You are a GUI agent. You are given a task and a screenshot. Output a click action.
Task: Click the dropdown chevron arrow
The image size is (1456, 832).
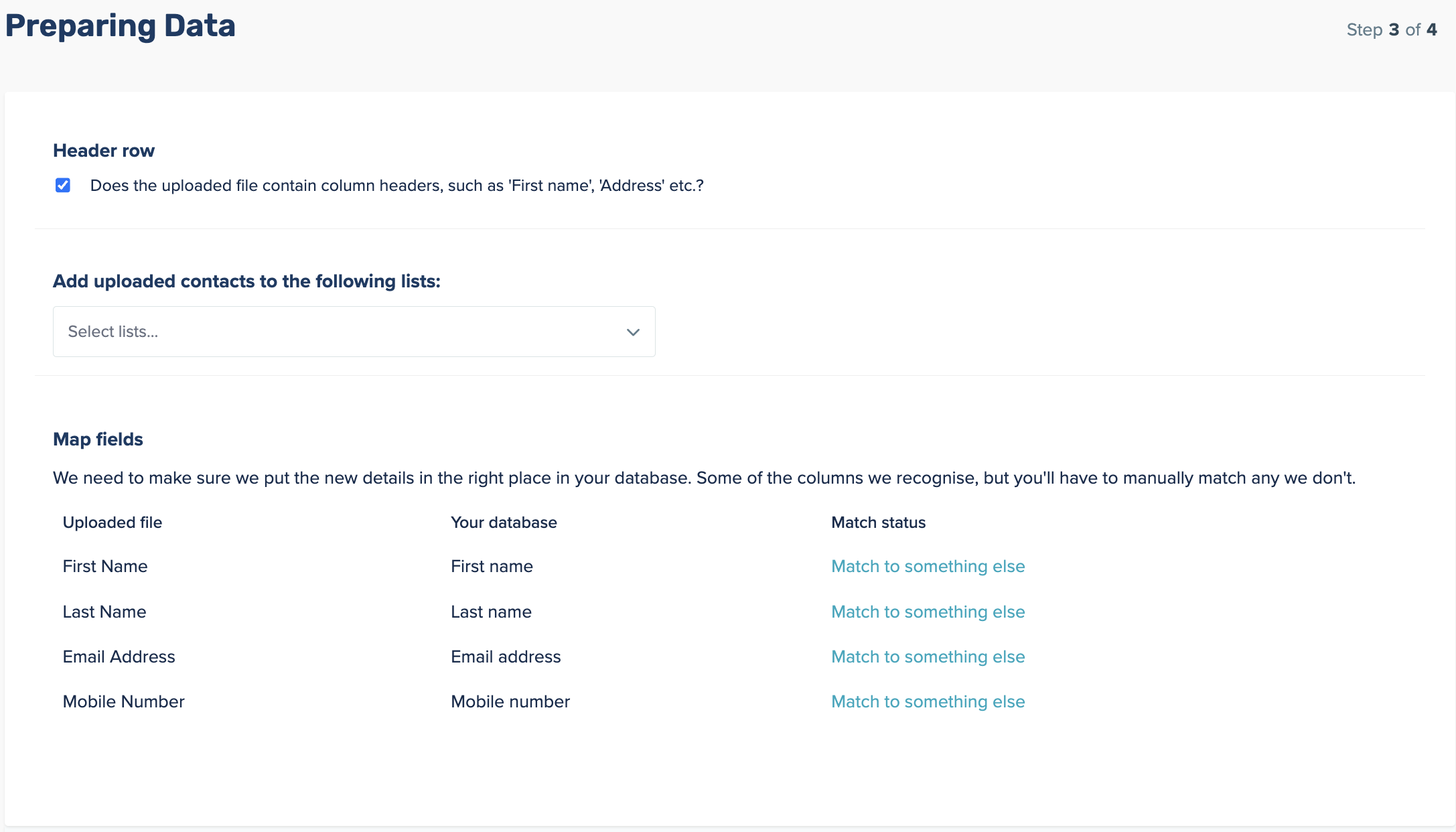(633, 332)
